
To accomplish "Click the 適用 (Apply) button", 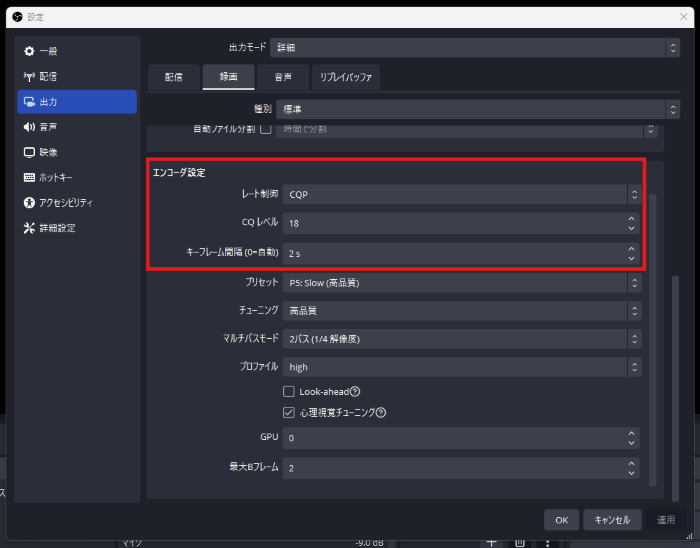I will [x=666, y=520].
